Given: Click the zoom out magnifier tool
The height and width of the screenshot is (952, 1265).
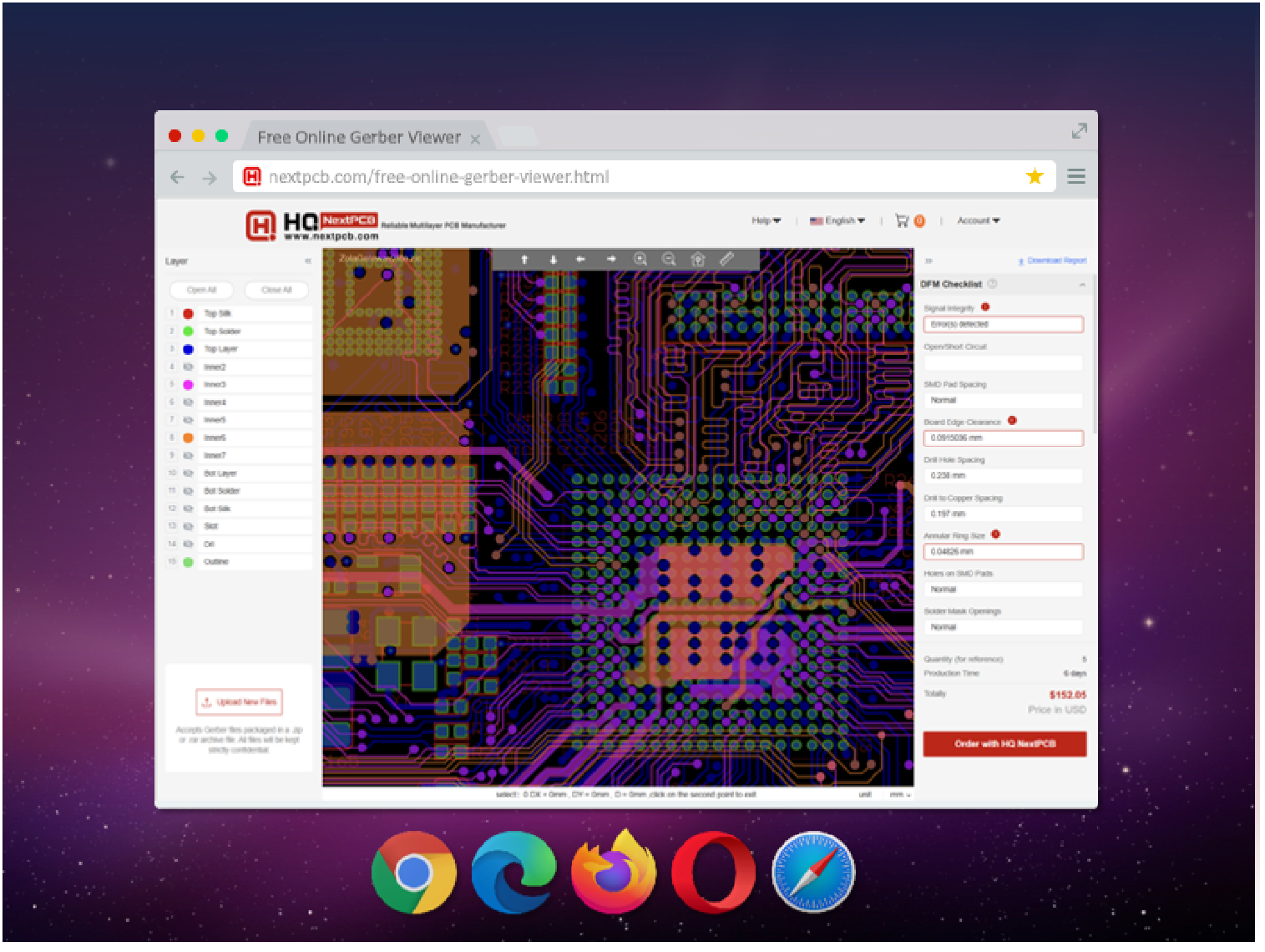Looking at the screenshot, I should [669, 259].
